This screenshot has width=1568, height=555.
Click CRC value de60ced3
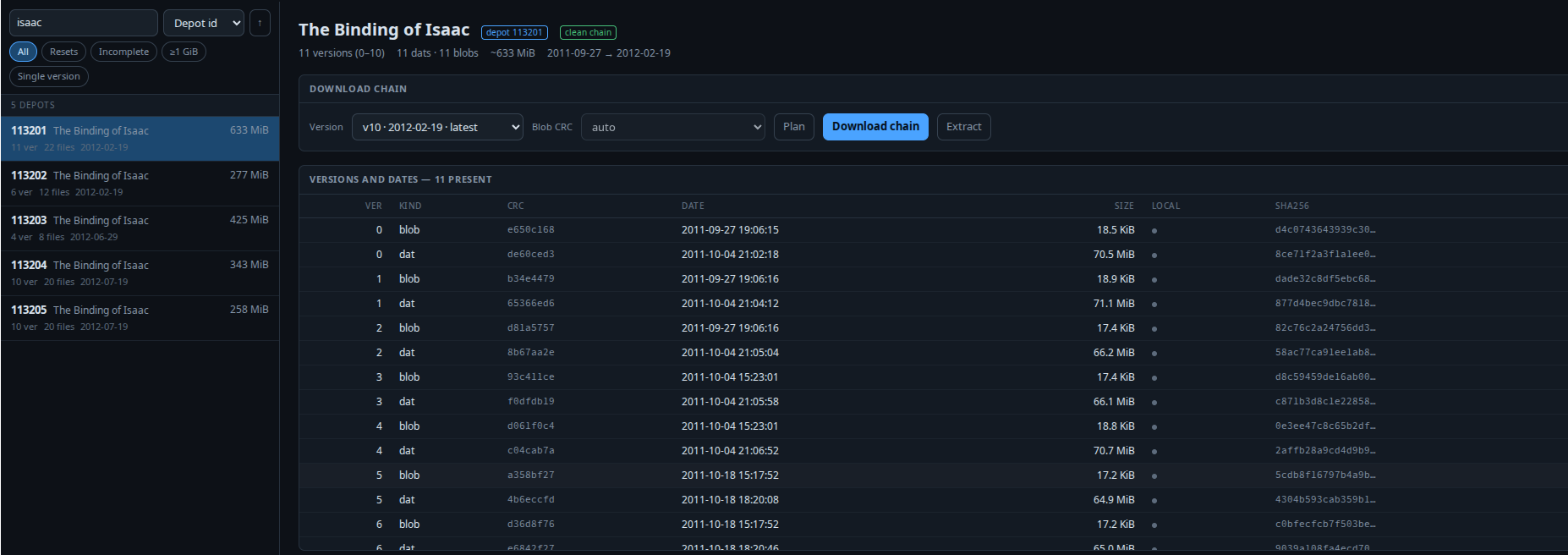click(x=531, y=255)
